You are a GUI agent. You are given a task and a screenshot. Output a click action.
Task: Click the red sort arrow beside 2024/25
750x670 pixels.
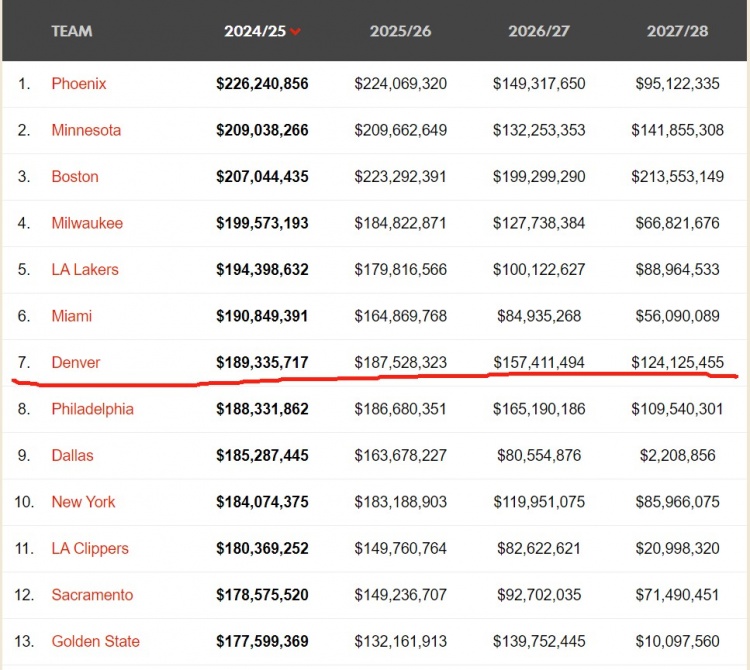pyautogui.click(x=295, y=32)
